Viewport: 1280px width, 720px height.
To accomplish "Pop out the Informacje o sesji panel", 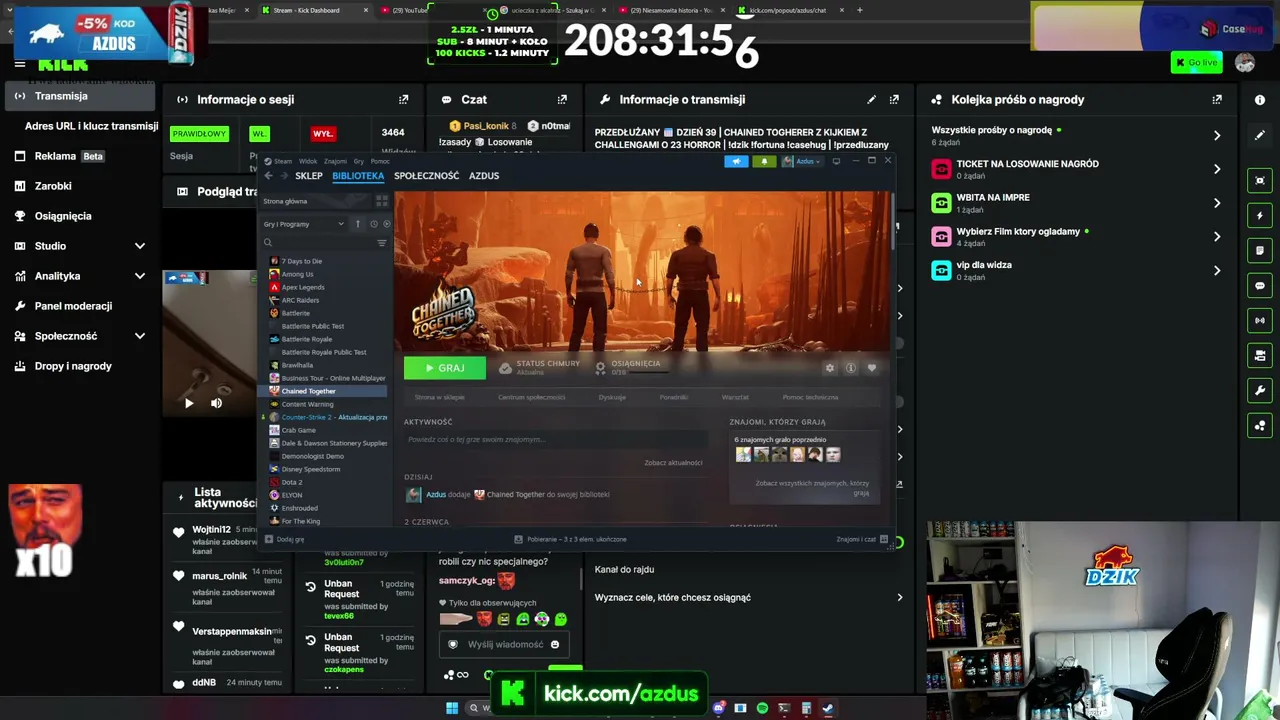I will tap(404, 100).
